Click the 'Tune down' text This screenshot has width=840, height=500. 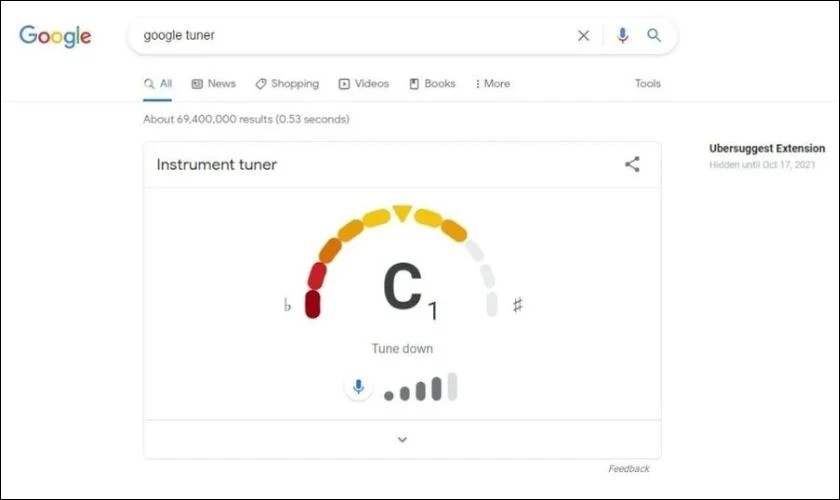(402, 349)
